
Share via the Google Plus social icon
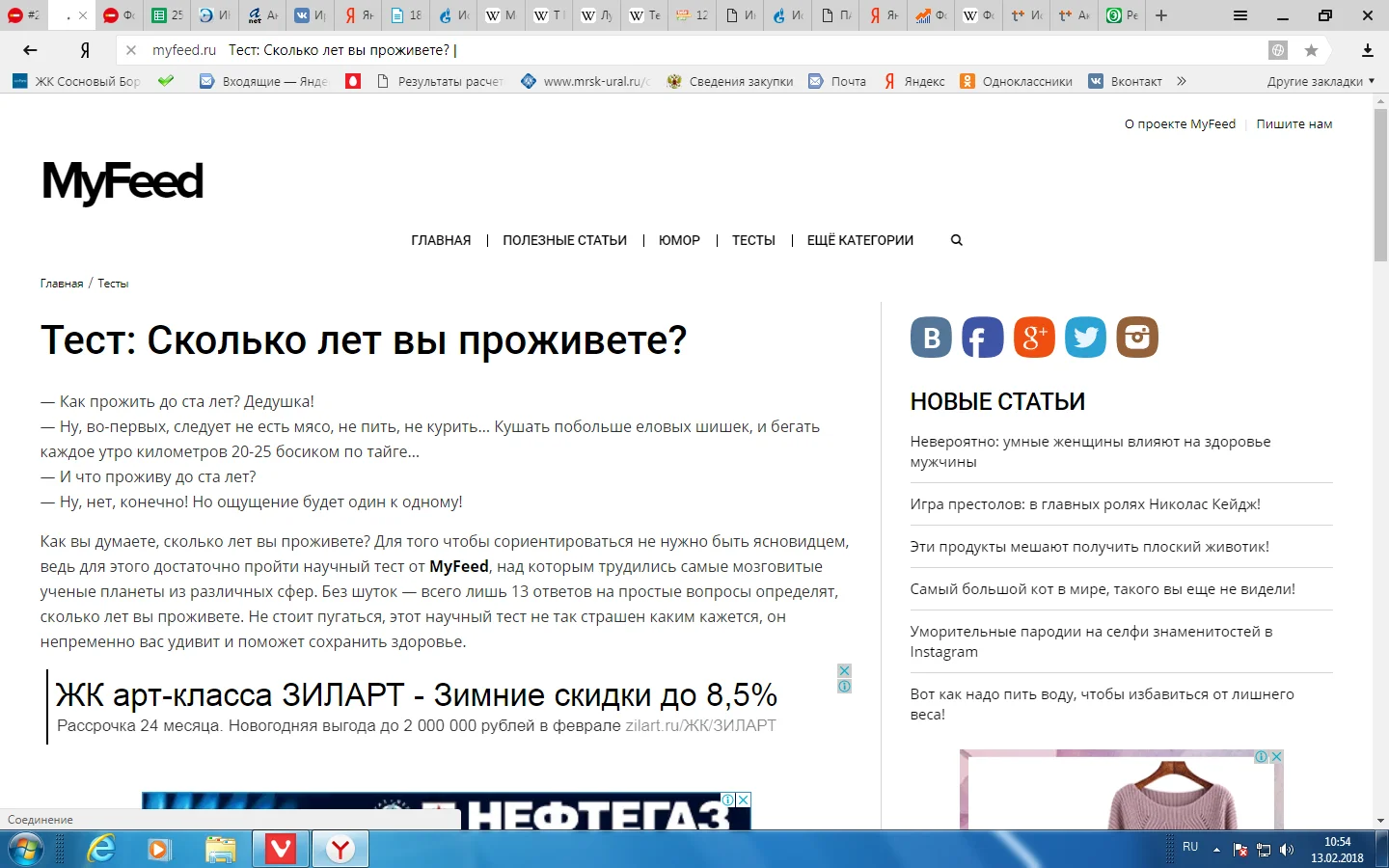(1034, 338)
